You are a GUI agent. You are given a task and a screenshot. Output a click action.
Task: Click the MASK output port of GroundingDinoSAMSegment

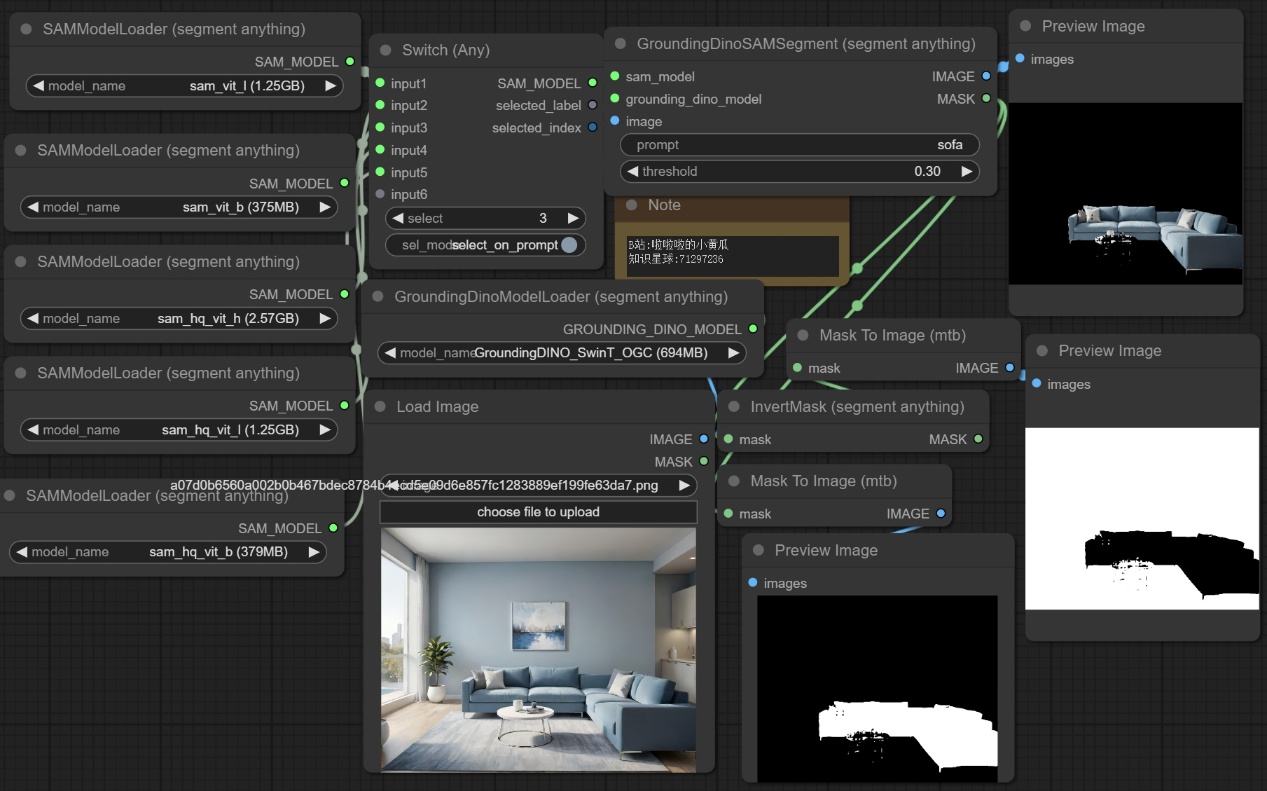pyautogui.click(x=986, y=99)
